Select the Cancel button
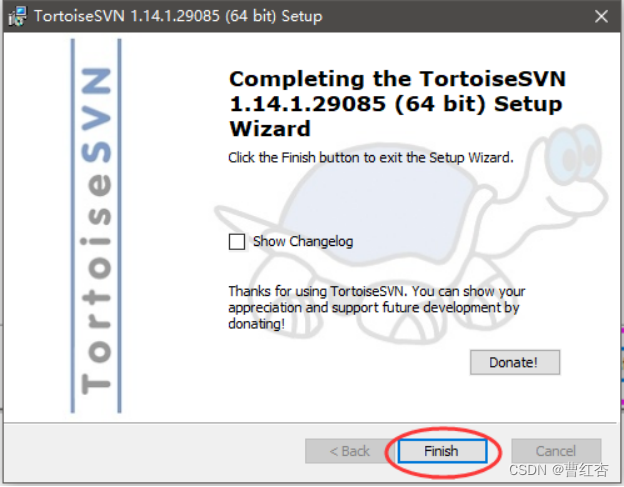624x487 pixels. click(556, 451)
